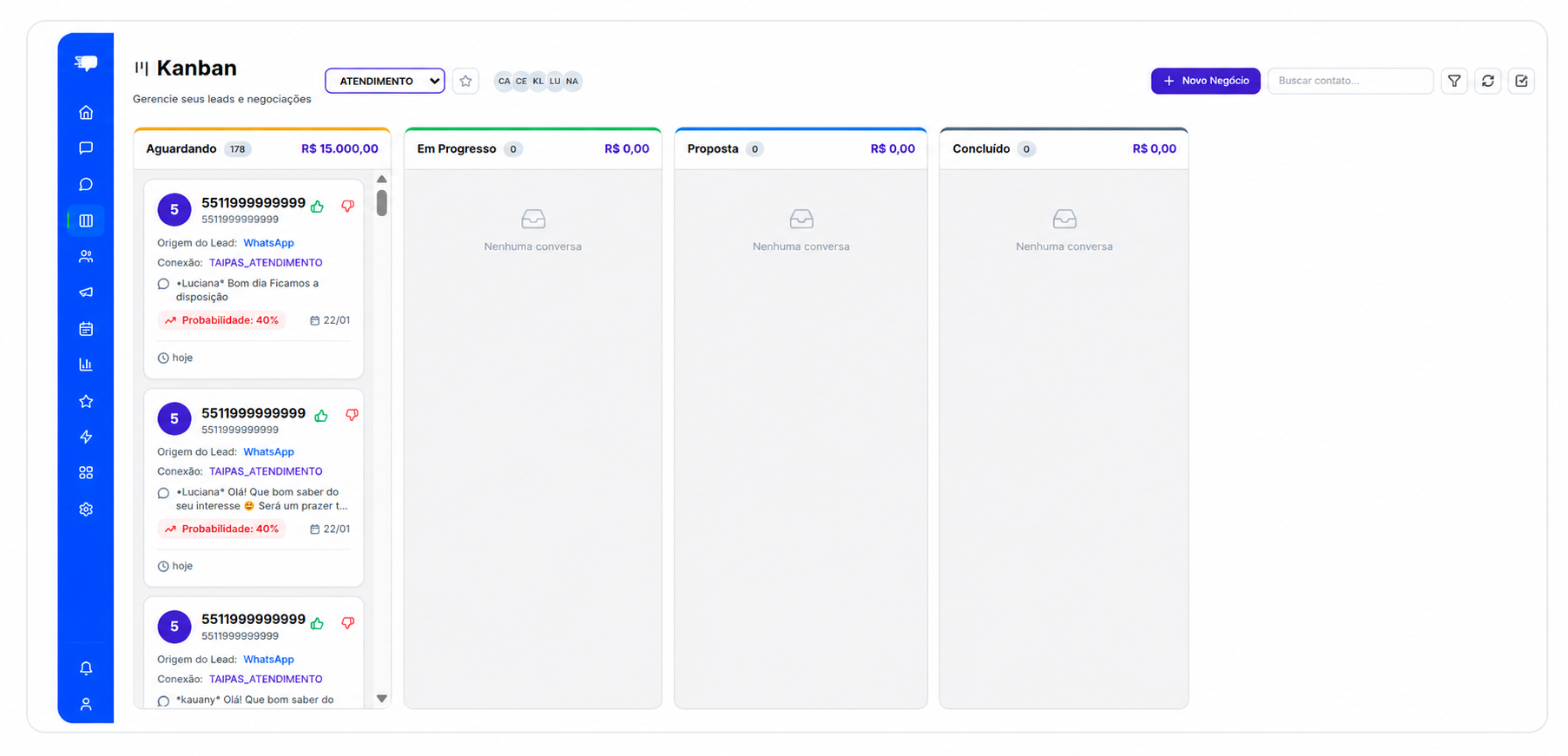Click the Aguardando column header
Viewport: 1568px width, 756px height.
262,149
